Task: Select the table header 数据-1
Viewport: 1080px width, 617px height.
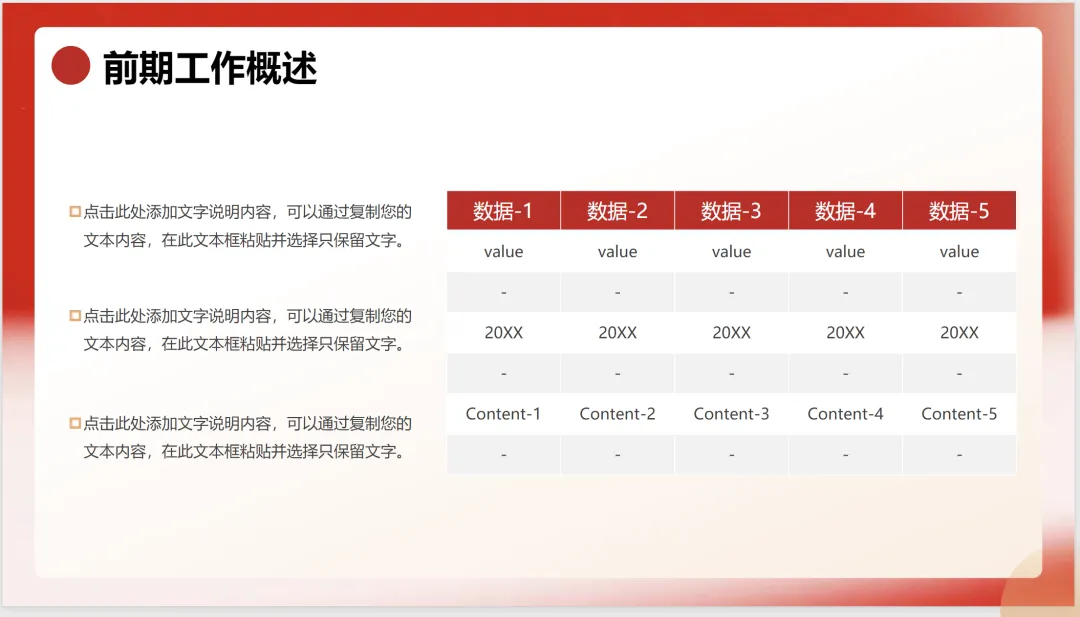Action: coord(503,210)
